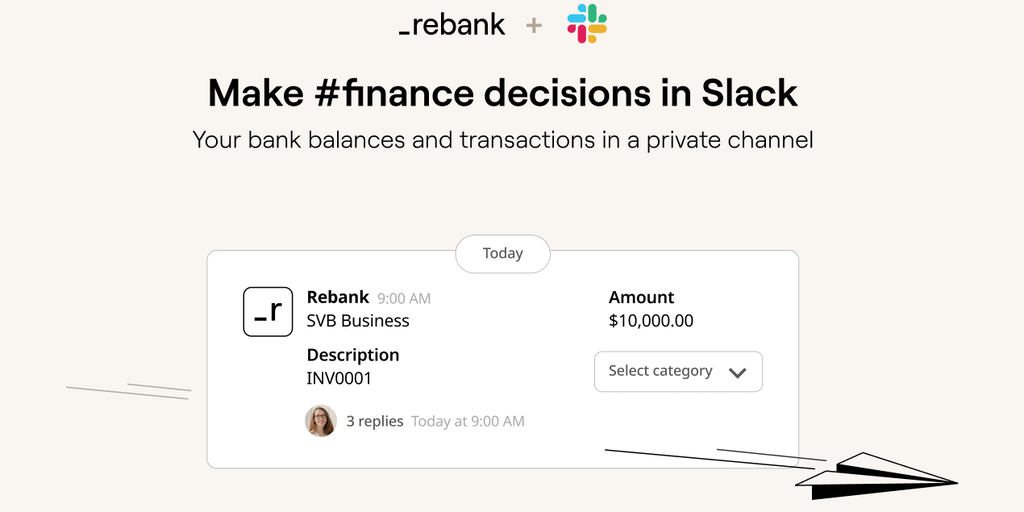Expand the category chevron arrow
The height and width of the screenshot is (512, 1024).
pos(738,372)
